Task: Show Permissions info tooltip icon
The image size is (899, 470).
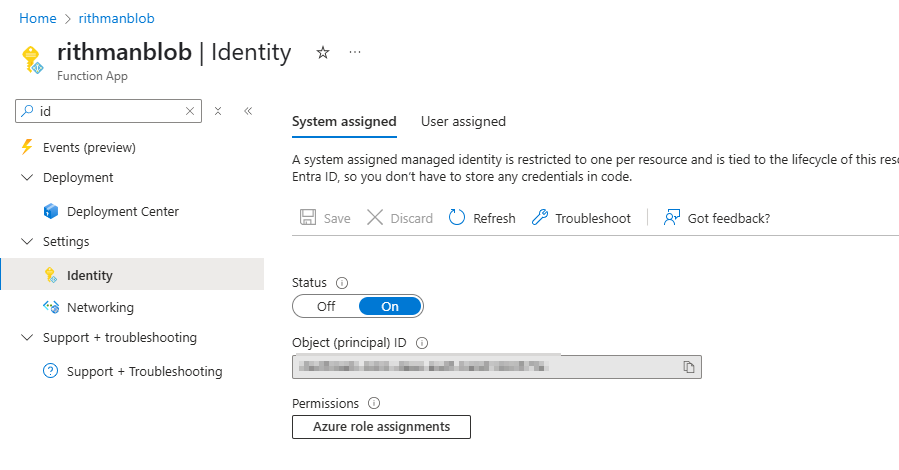Action: (x=374, y=404)
